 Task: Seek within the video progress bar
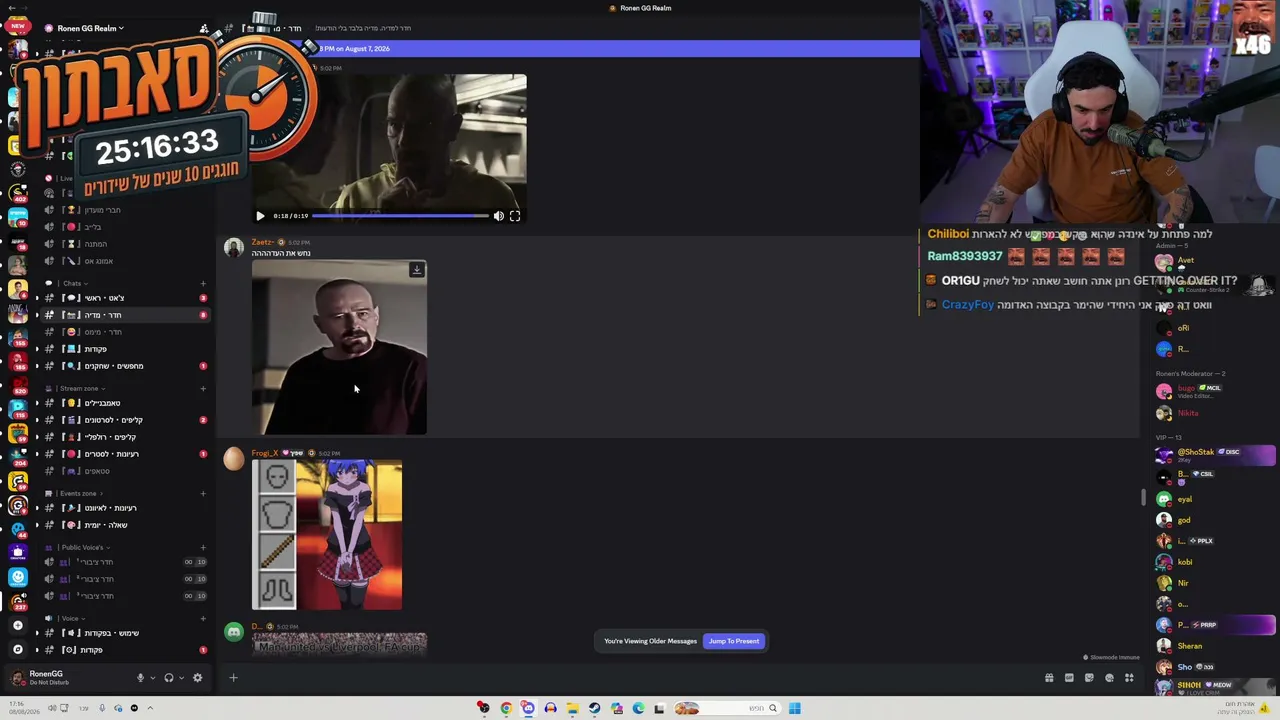click(x=400, y=216)
